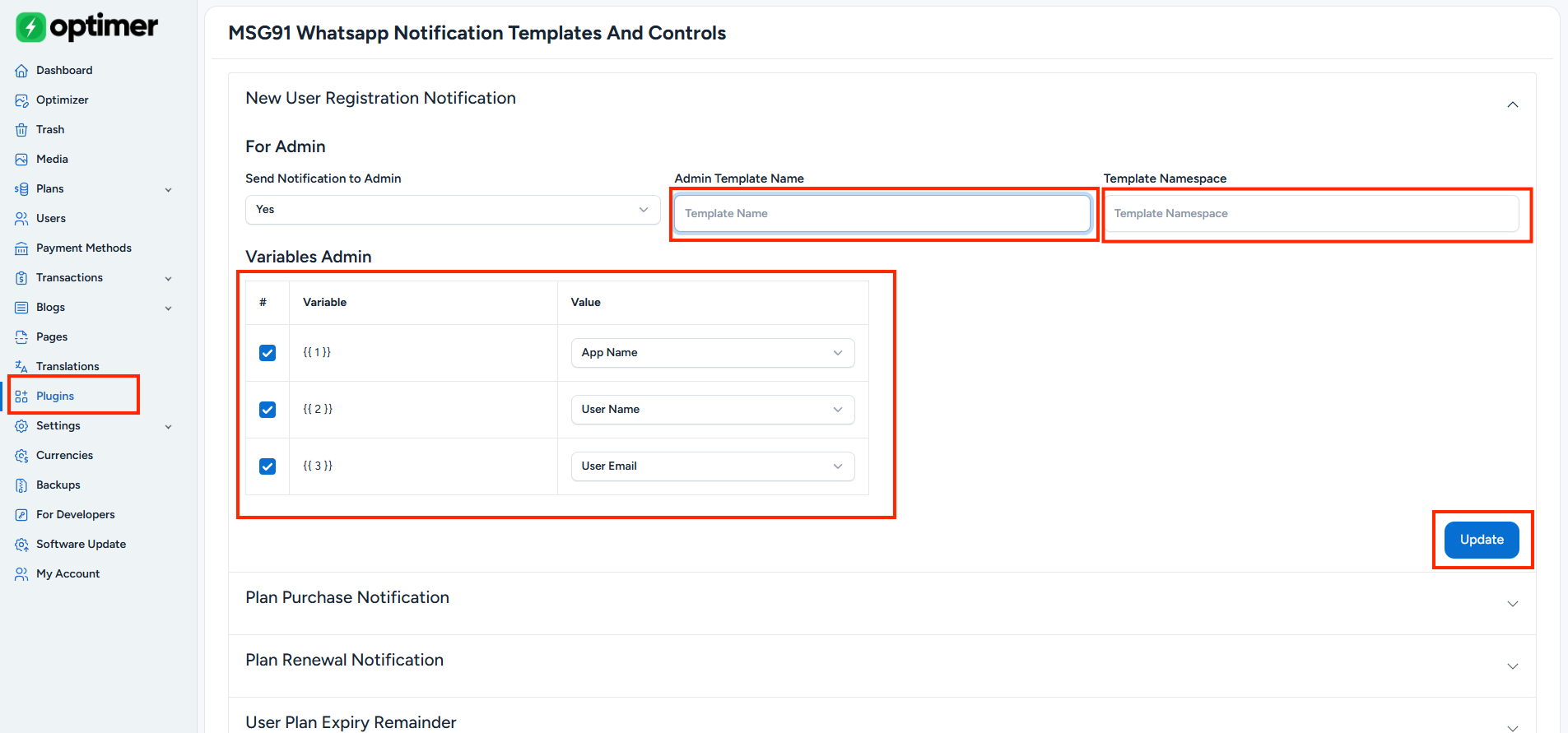Screen dimensions: 1568x733
Task: Open Backups from the sidebar
Action: 58,485
